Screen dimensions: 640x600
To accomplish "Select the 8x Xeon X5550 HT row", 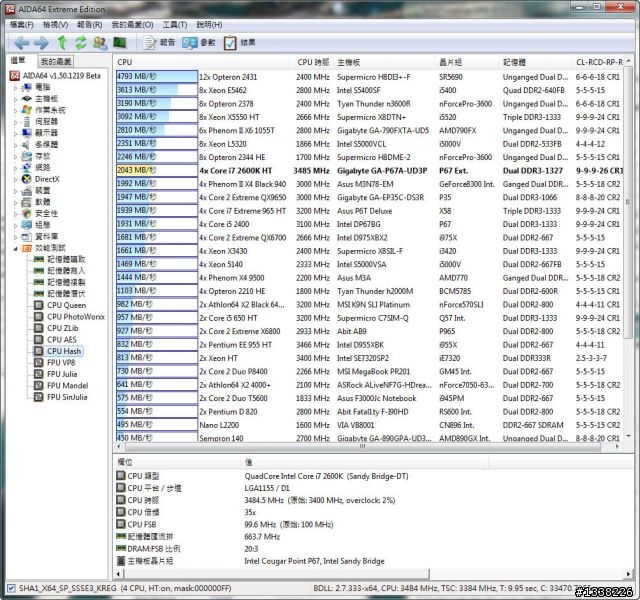I will click(369, 117).
